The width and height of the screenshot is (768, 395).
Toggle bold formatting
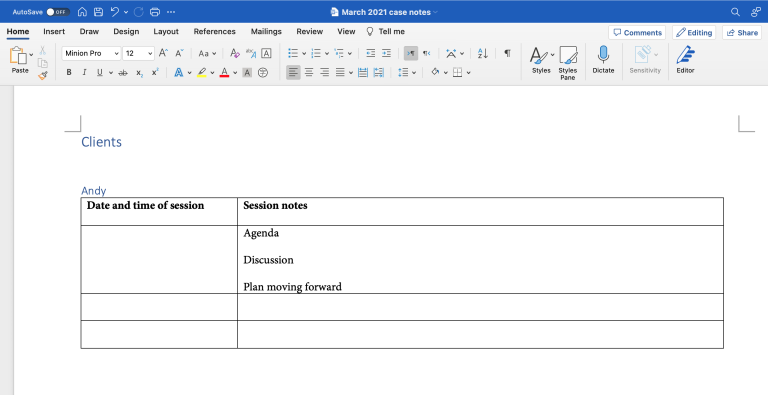tap(69, 73)
